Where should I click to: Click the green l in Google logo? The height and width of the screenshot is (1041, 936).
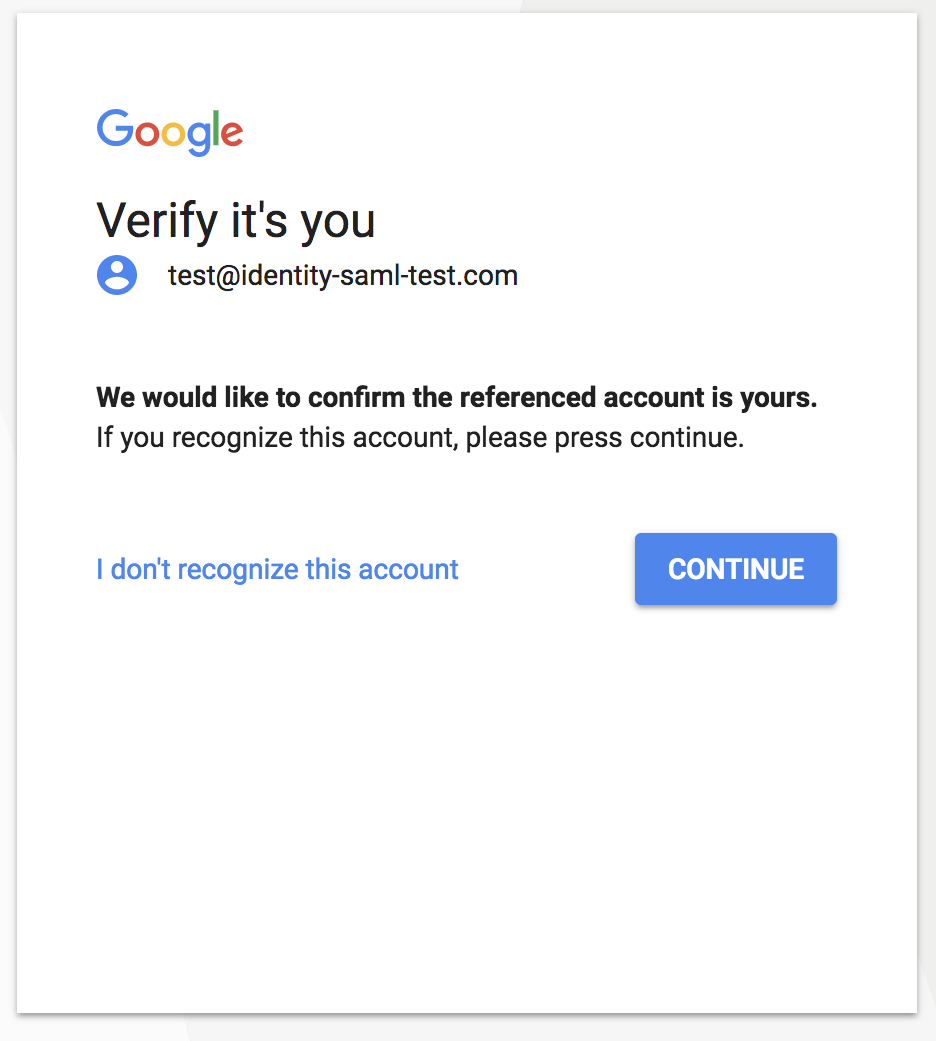click(x=215, y=127)
